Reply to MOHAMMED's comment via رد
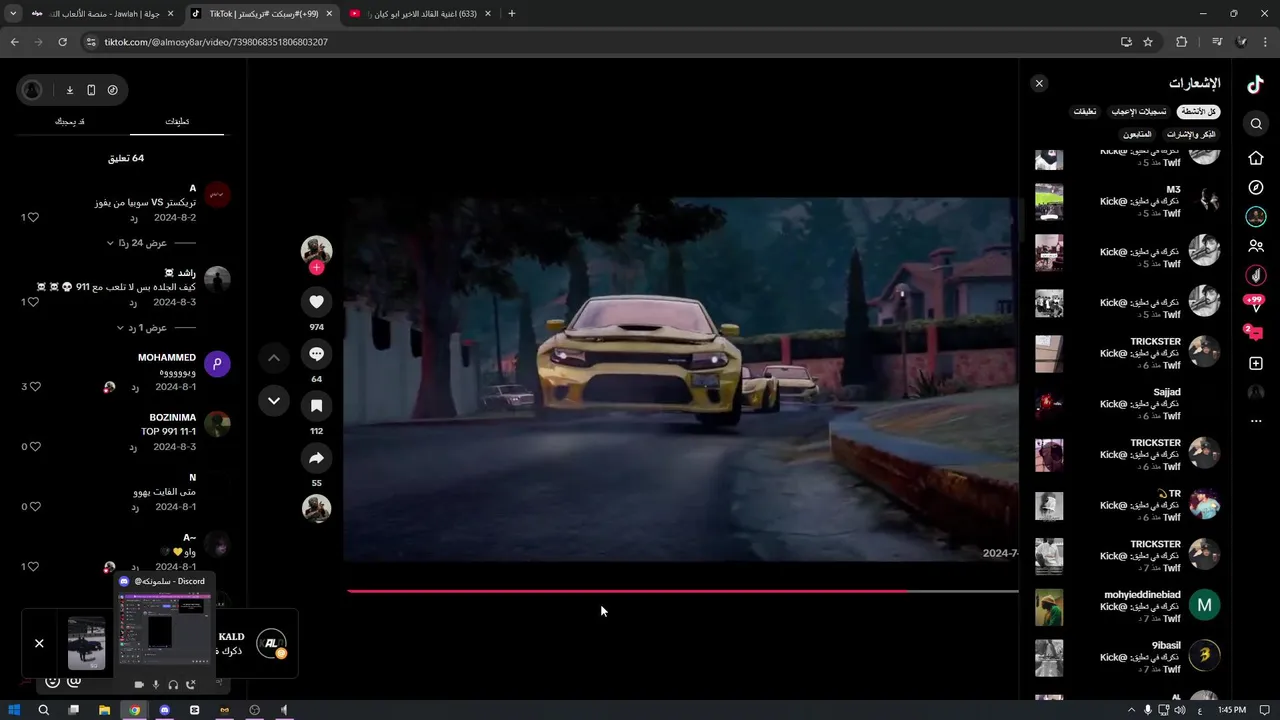 point(133,386)
